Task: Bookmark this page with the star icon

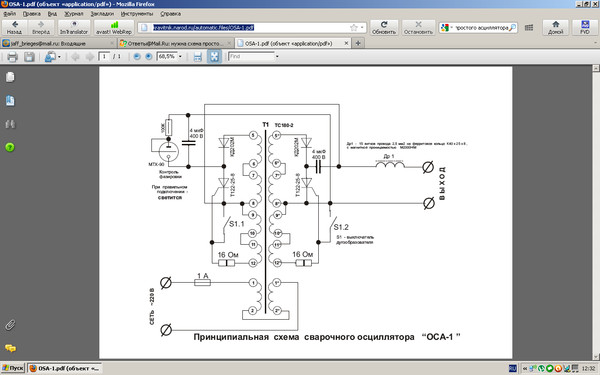Action: tap(354, 28)
